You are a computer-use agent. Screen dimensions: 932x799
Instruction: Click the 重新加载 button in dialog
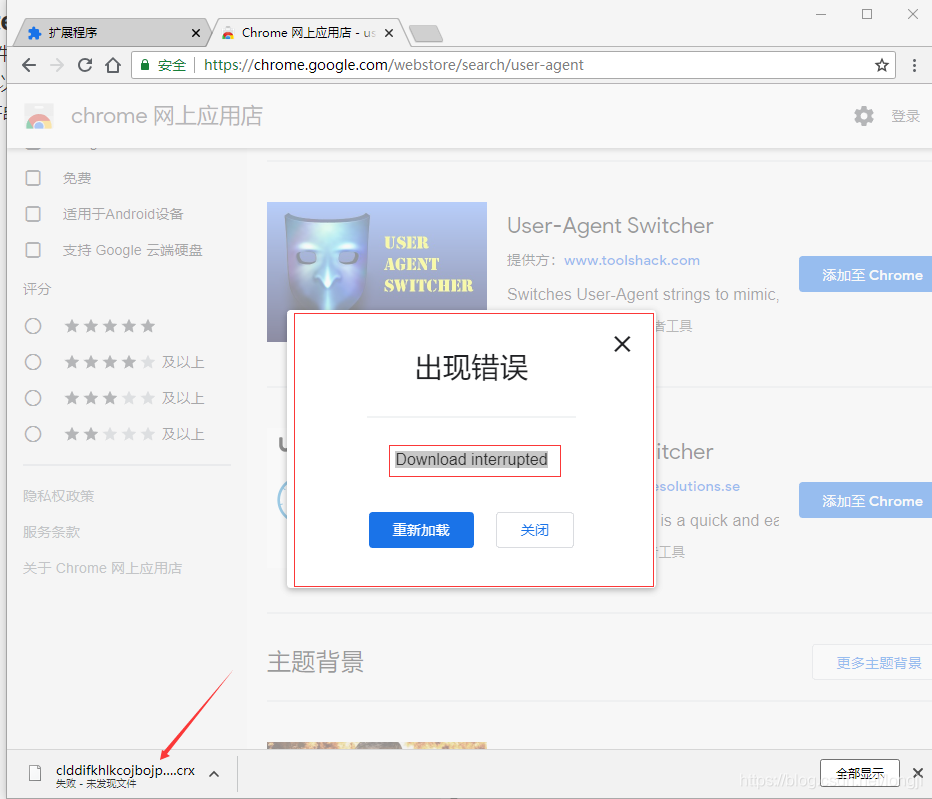[421, 530]
